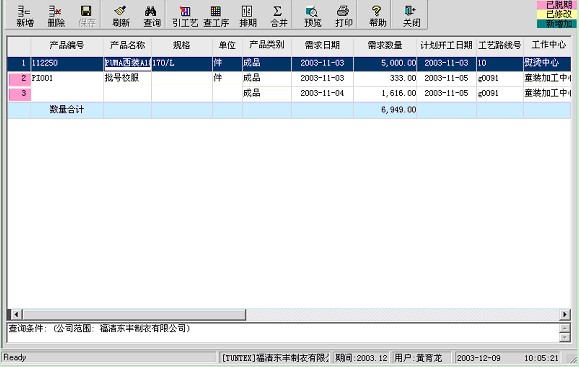Select pink row header number 3
Image resolution: width=579 pixels, height=367 pixels.
tap(19, 94)
